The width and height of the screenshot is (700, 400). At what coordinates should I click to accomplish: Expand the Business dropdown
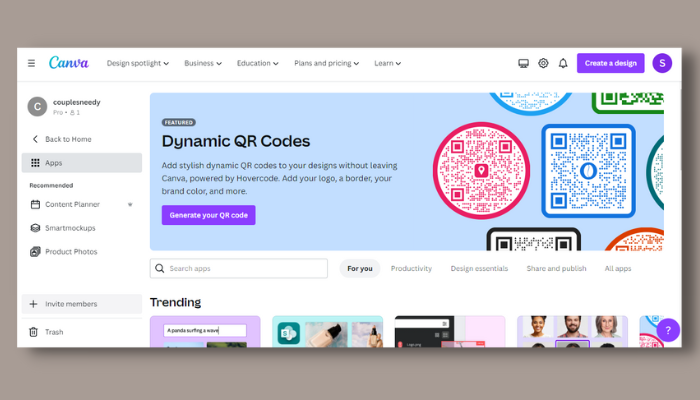tap(203, 63)
